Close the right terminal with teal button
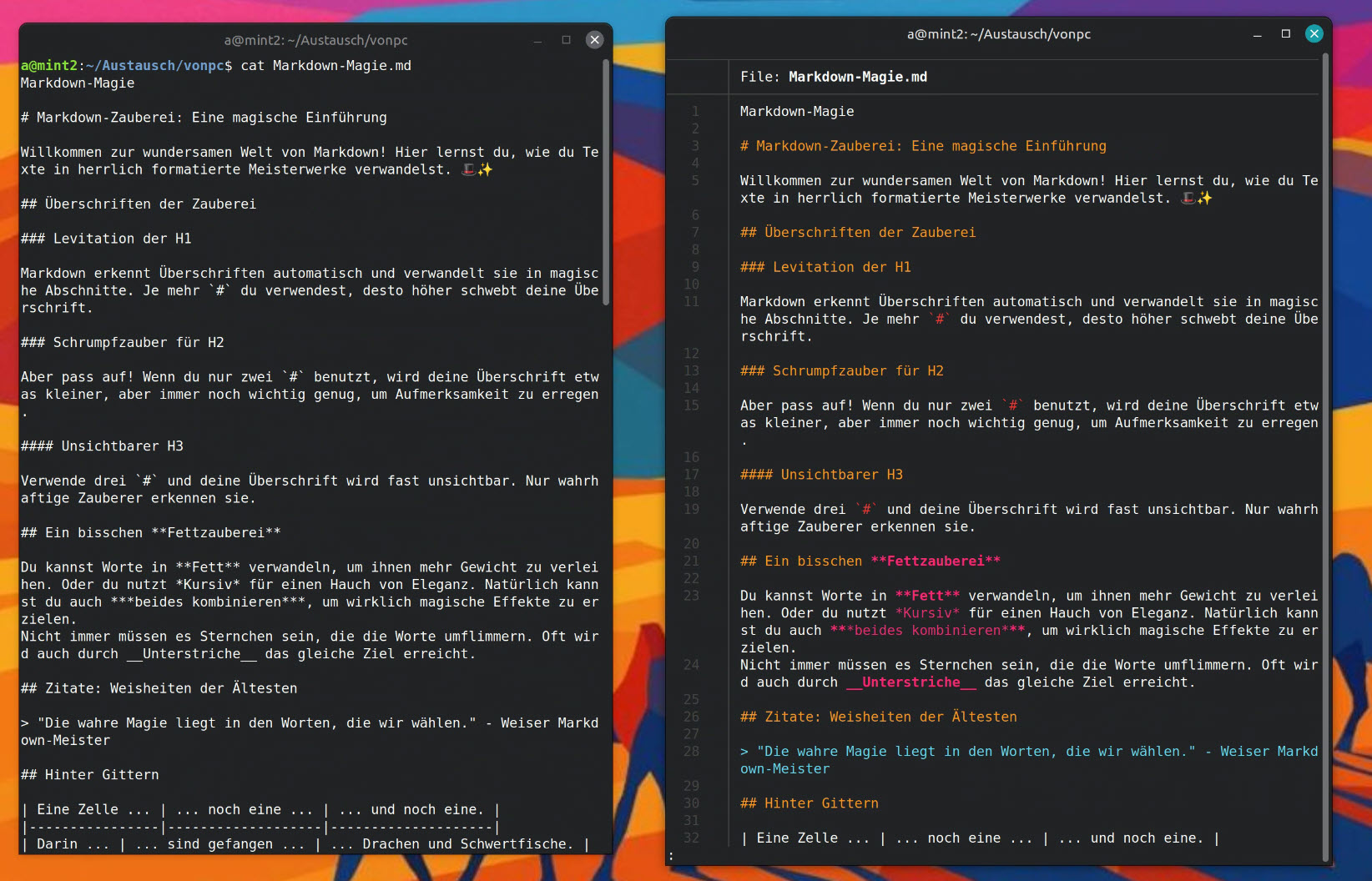The height and width of the screenshot is (881, 1372). pyautogui.click(x=1314, y=33)
